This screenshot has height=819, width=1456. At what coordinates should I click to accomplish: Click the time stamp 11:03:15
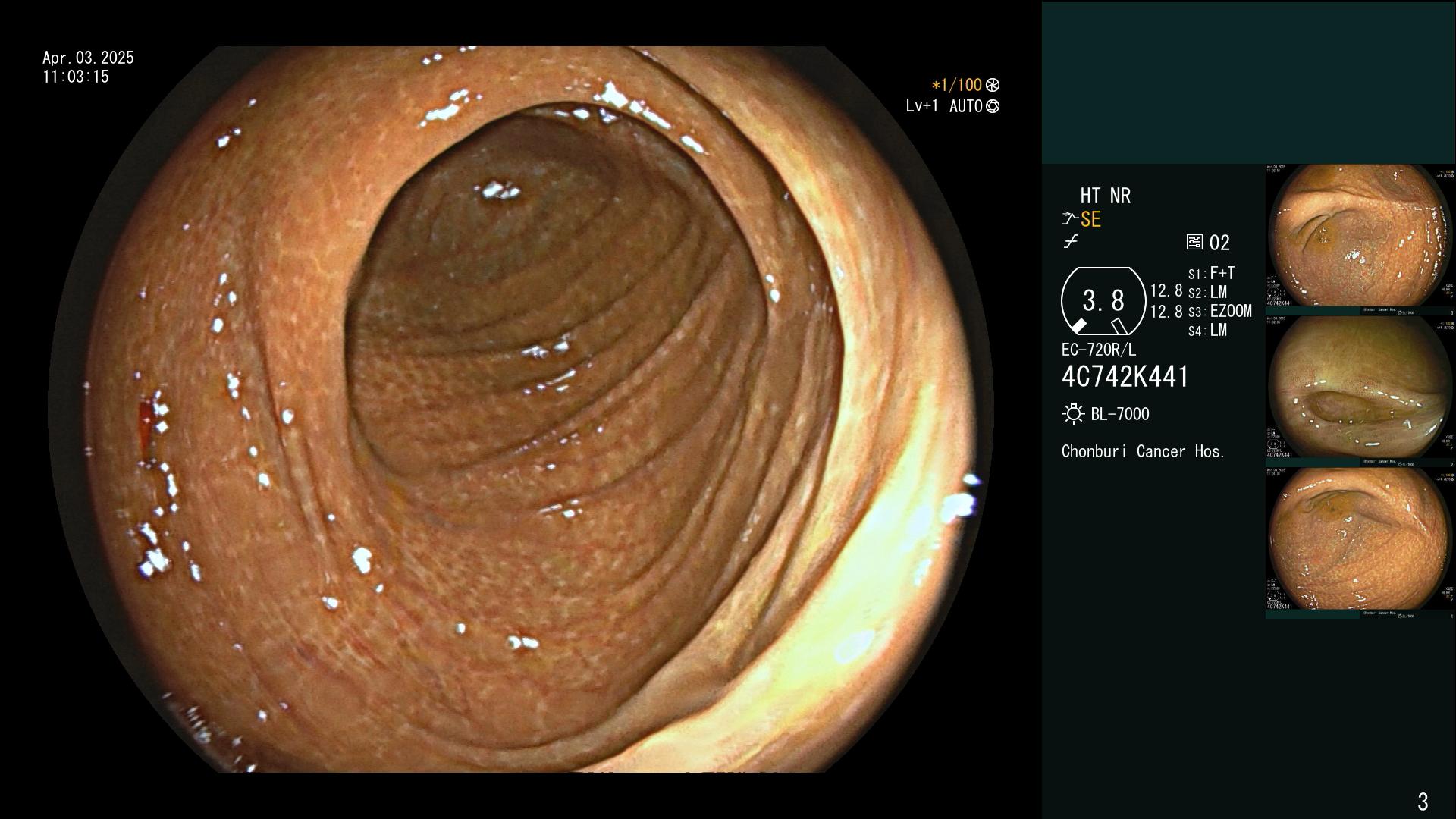[x=76, y=77]
